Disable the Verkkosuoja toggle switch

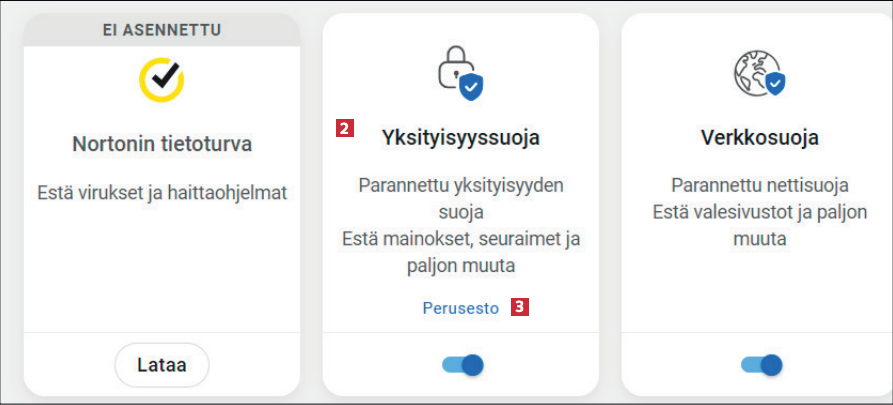(761, 365)
